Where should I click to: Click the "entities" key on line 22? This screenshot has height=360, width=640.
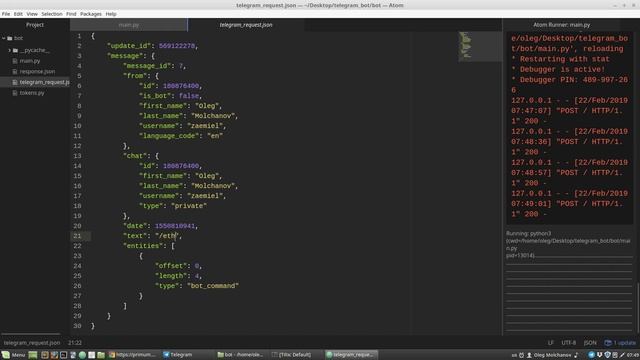[143, 246]
